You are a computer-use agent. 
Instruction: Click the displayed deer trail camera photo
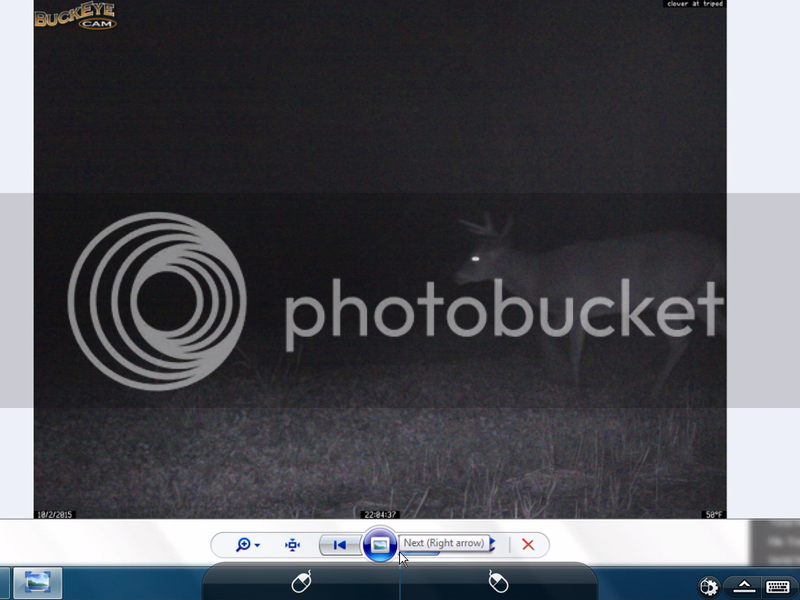coord(380,259)
